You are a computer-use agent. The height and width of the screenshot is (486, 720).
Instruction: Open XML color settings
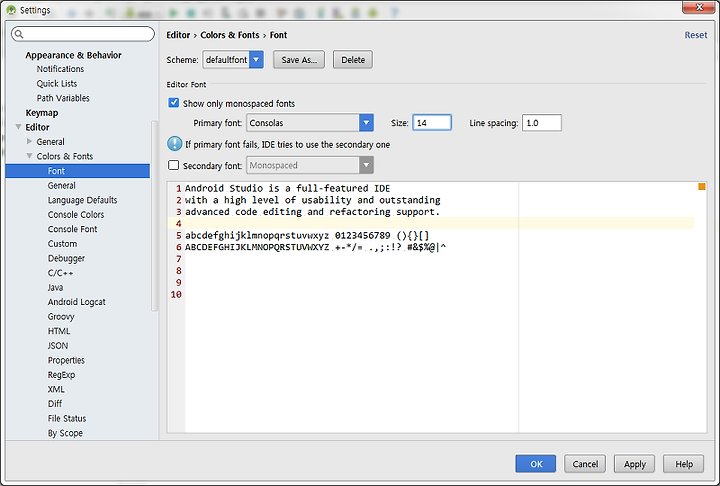[56, 390]
